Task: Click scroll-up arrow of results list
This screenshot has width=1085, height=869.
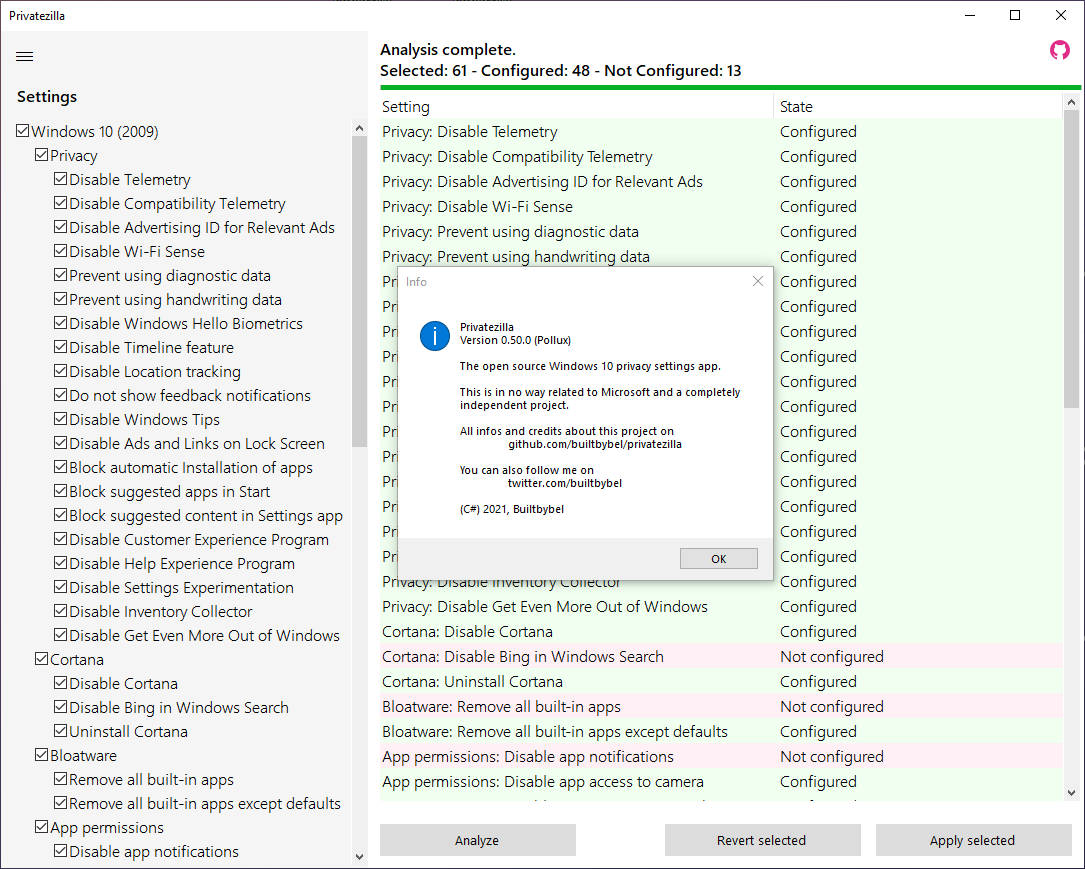Action: coord(1071,102)
